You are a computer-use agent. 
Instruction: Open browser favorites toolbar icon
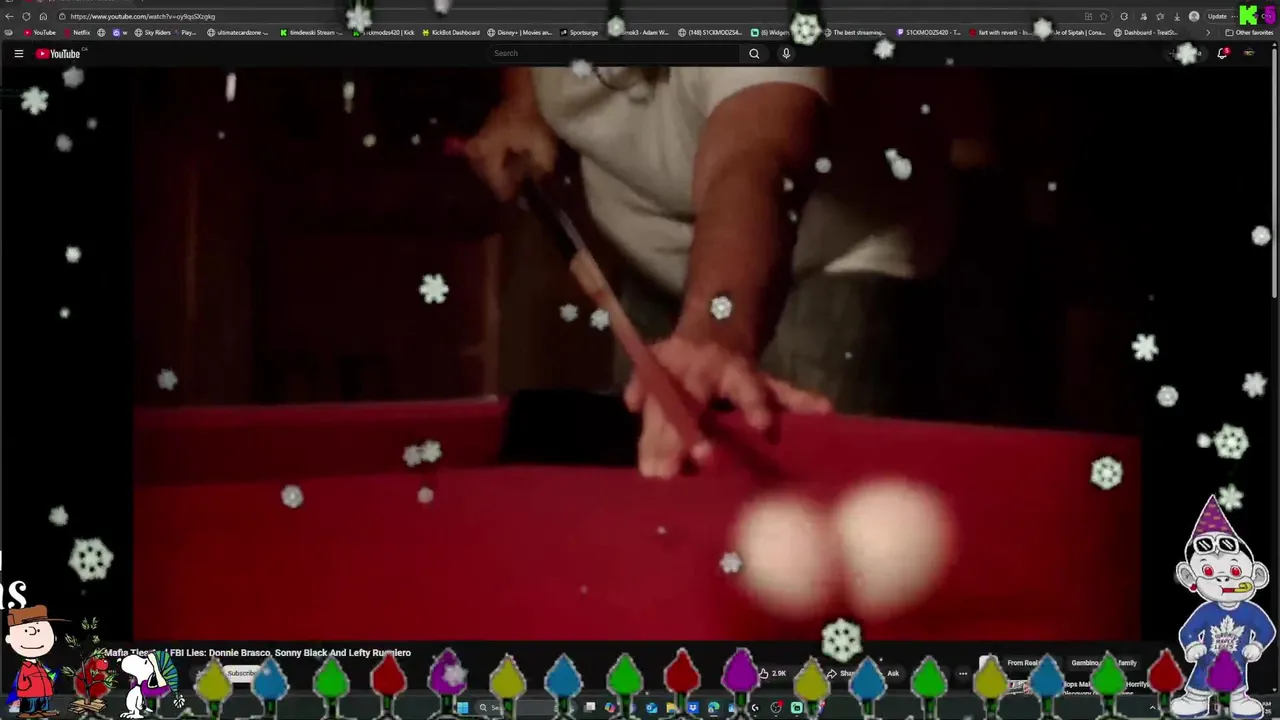pyautogui.click(x=1160, y=16)
